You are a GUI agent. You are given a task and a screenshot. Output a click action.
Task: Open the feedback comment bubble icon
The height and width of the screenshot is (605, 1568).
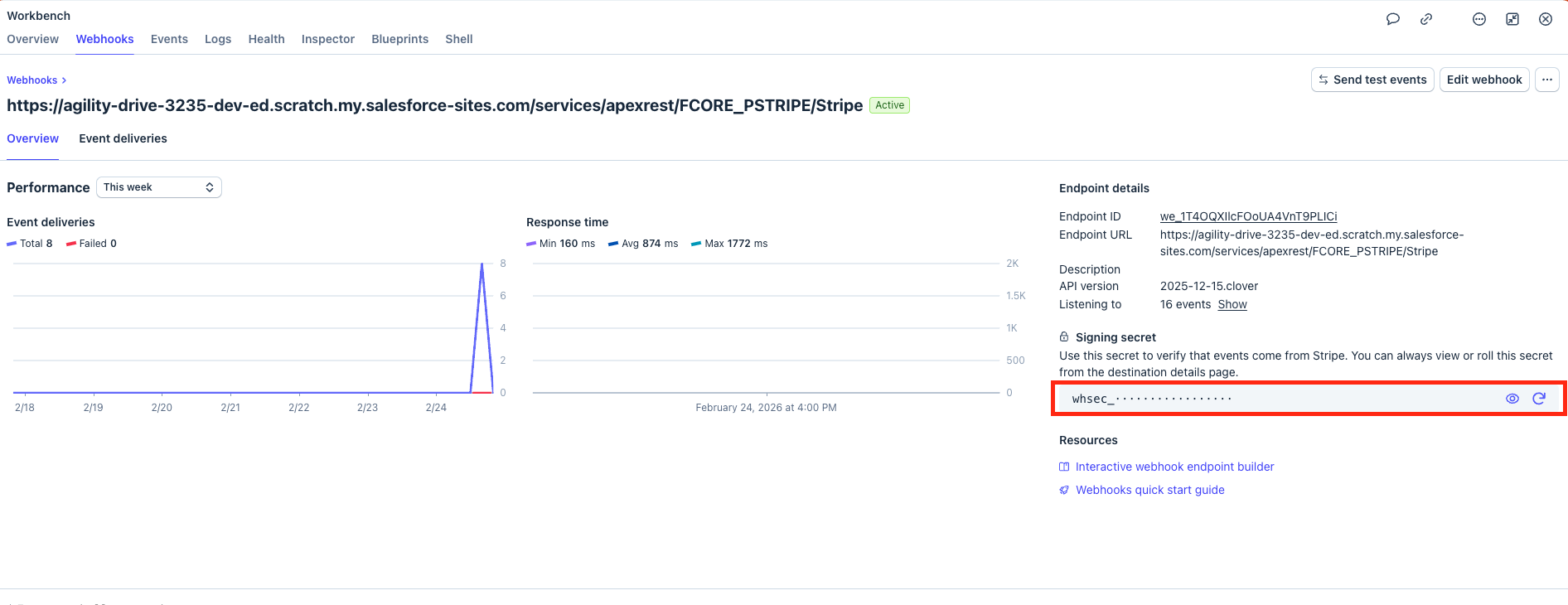[1393, 19]
